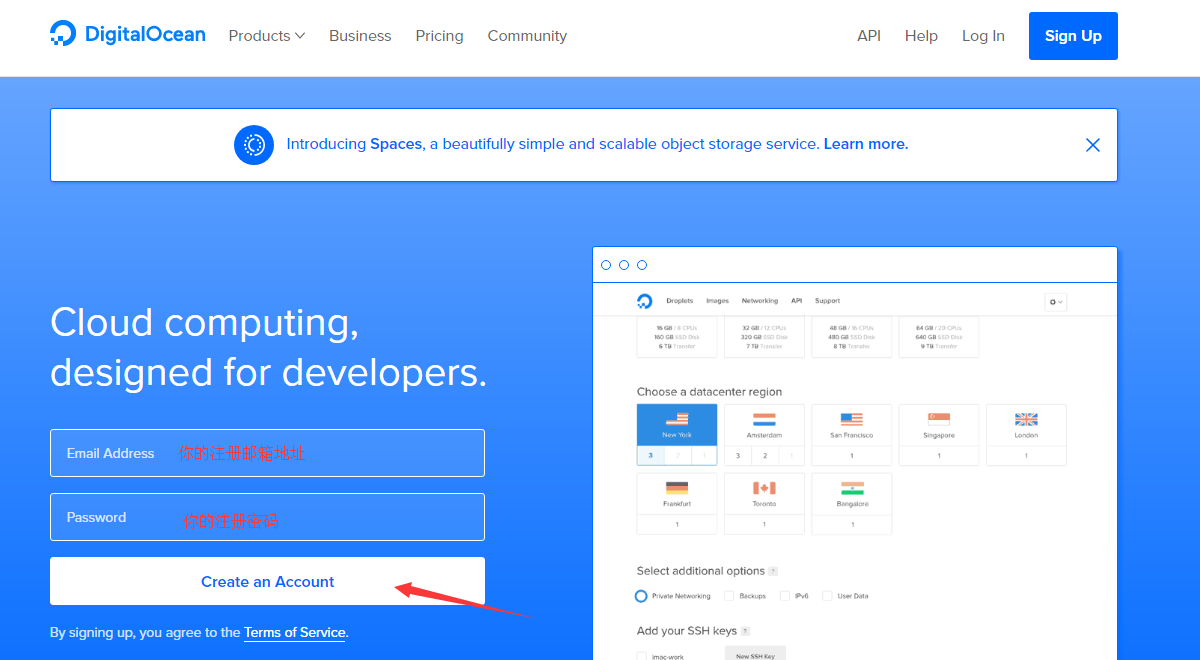The image size is (1200, 660).
Task: Select datacenter number 1 under Toronto
Action: 764,524
